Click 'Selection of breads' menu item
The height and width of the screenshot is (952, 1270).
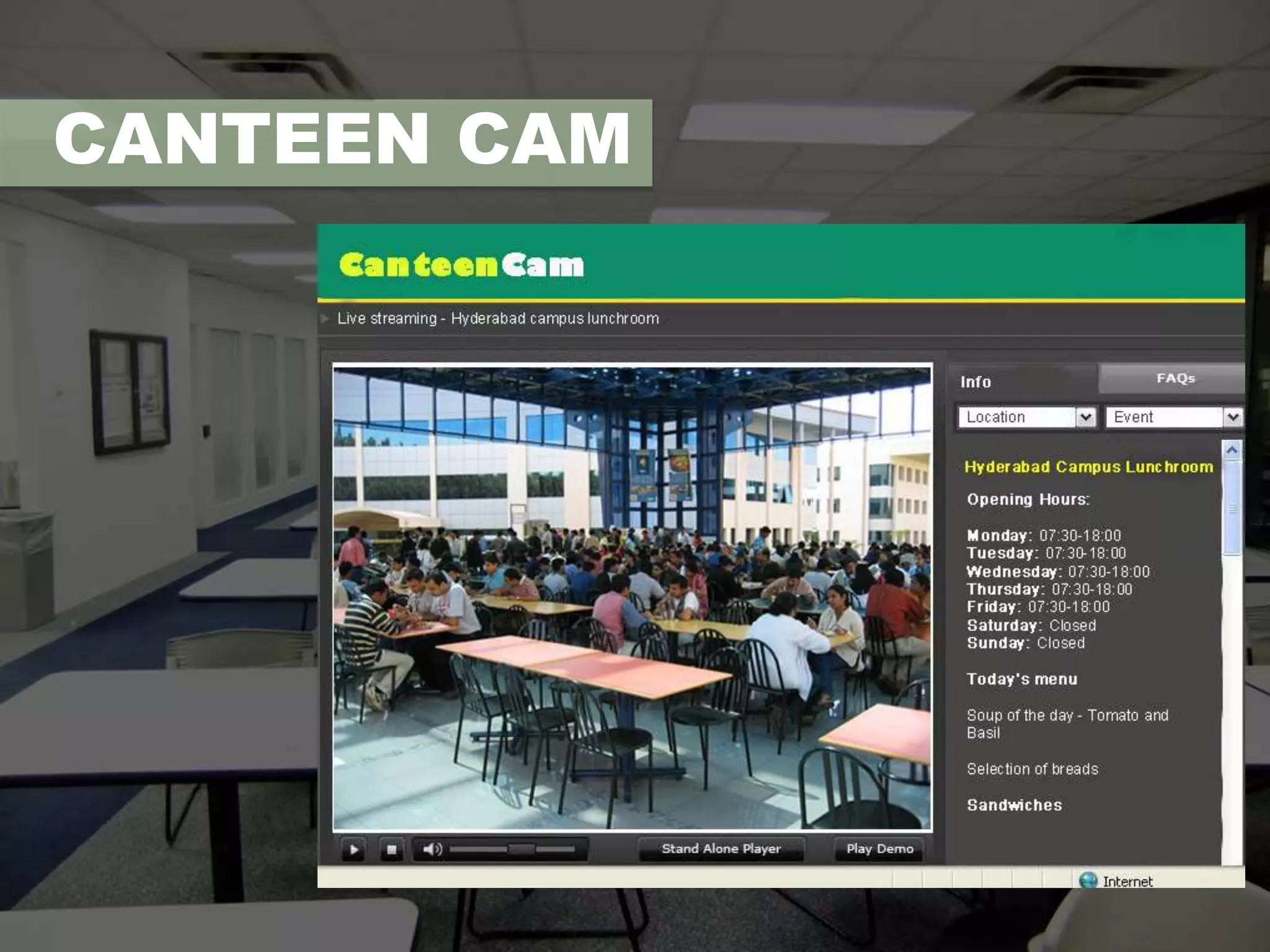[1032, 769]
